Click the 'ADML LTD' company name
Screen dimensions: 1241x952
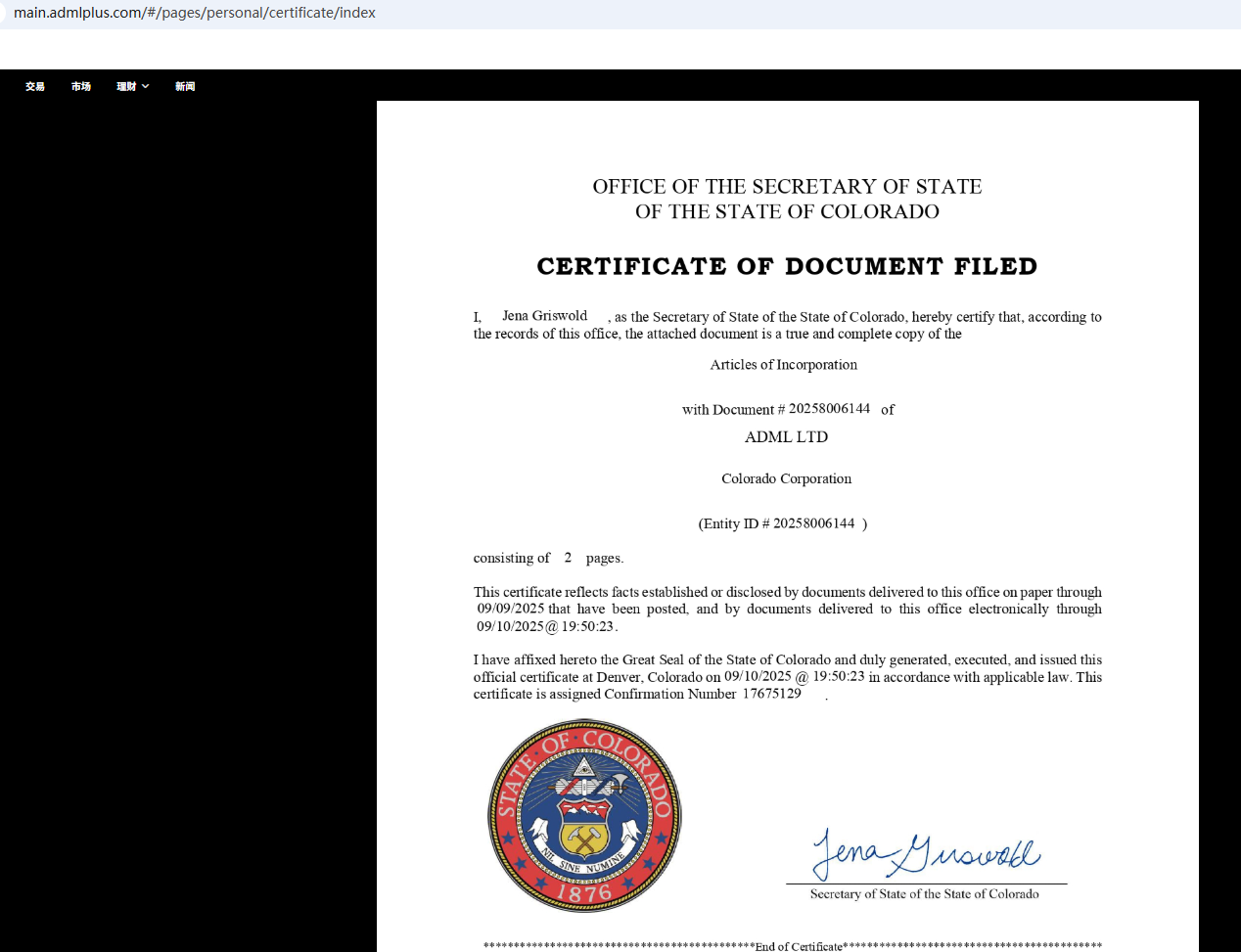(786, 437)
